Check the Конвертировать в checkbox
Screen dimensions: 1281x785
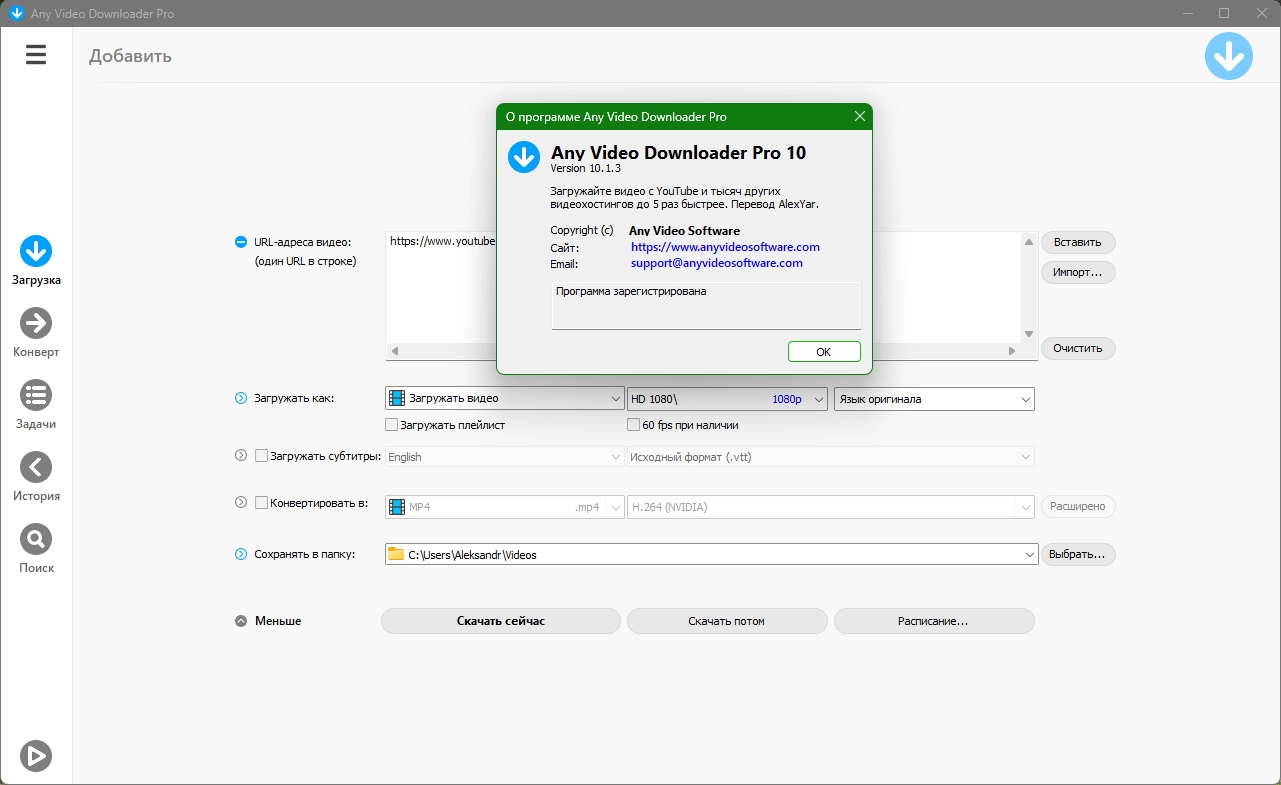[262, 503]
